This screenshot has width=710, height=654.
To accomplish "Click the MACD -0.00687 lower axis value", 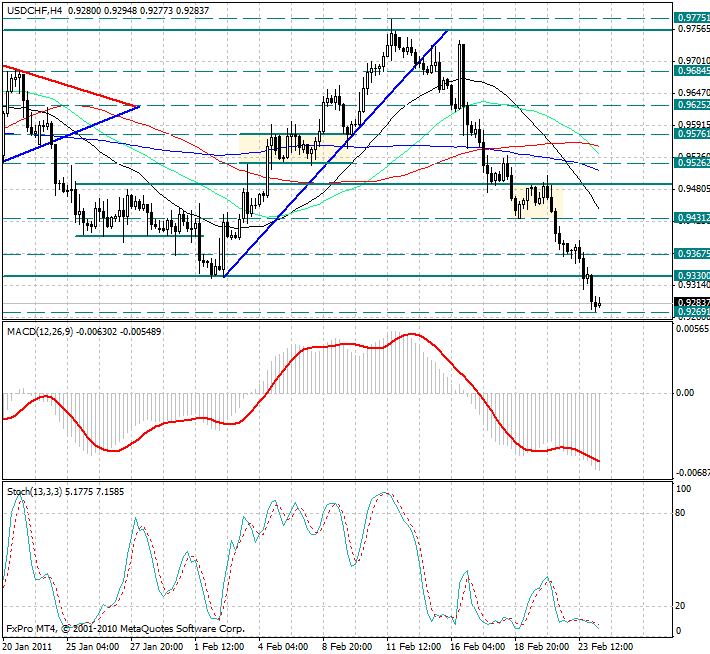I will coord(692,473).
